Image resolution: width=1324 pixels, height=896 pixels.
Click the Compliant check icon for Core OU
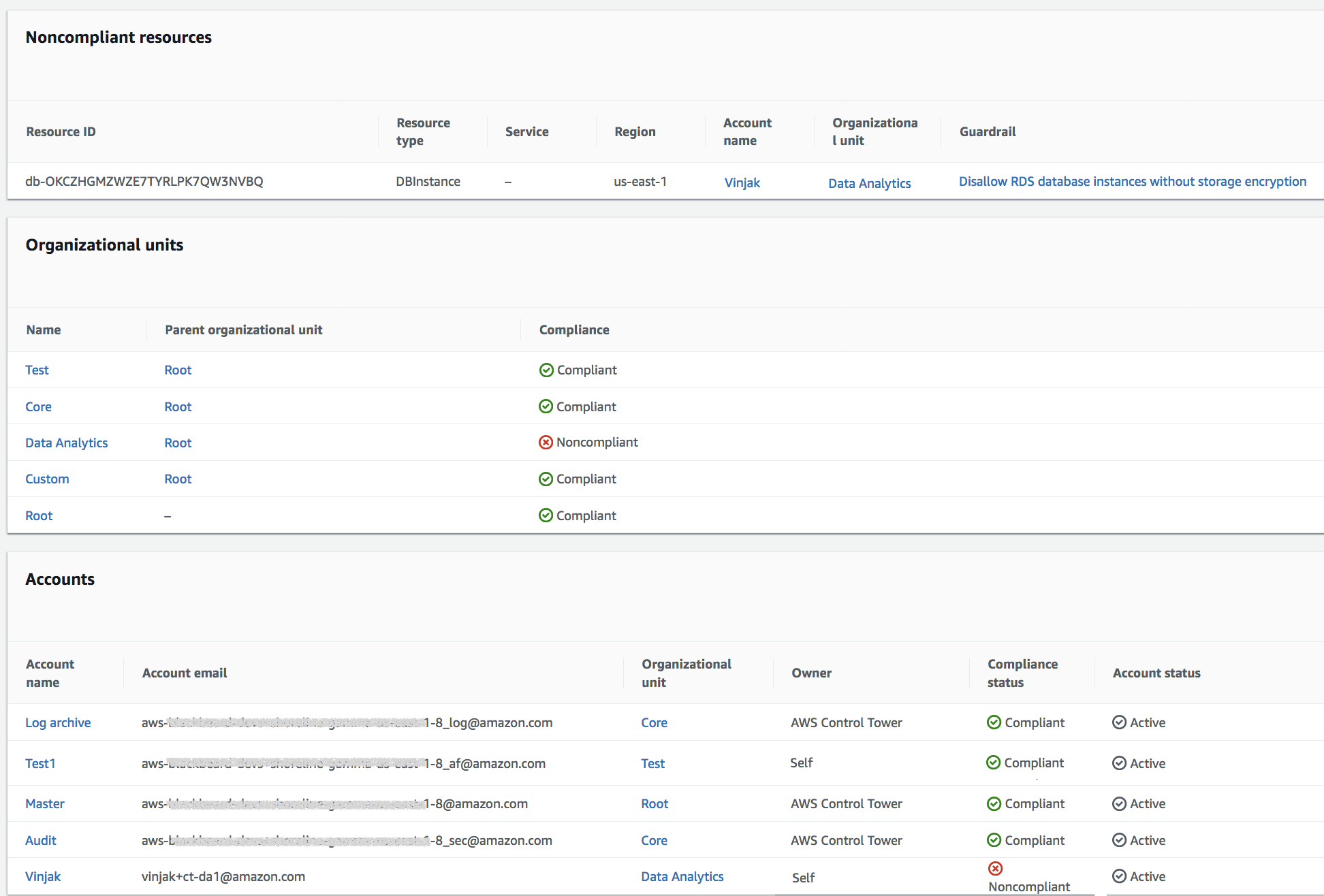click(546, 406)
